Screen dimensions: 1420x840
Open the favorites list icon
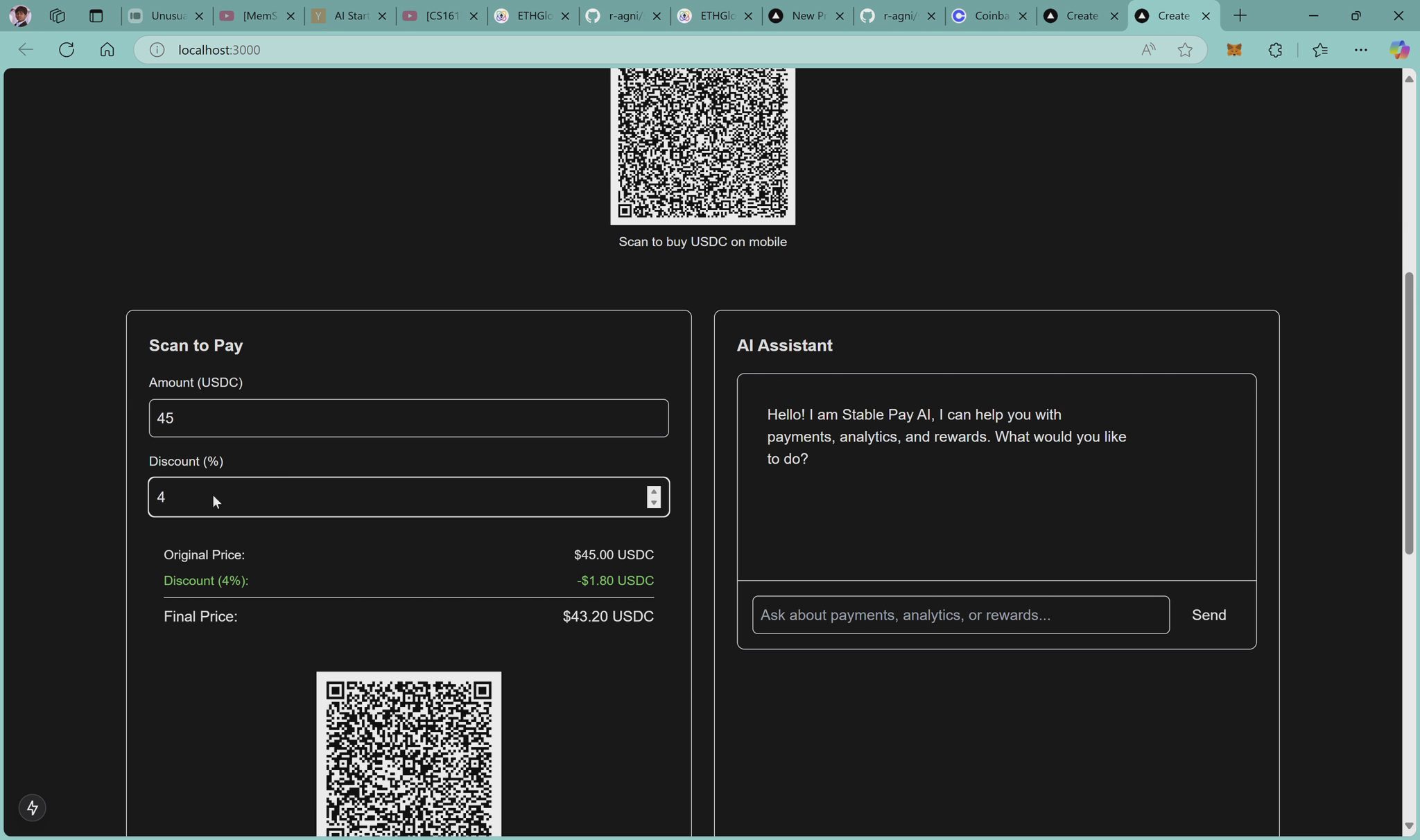(1320, 49)
